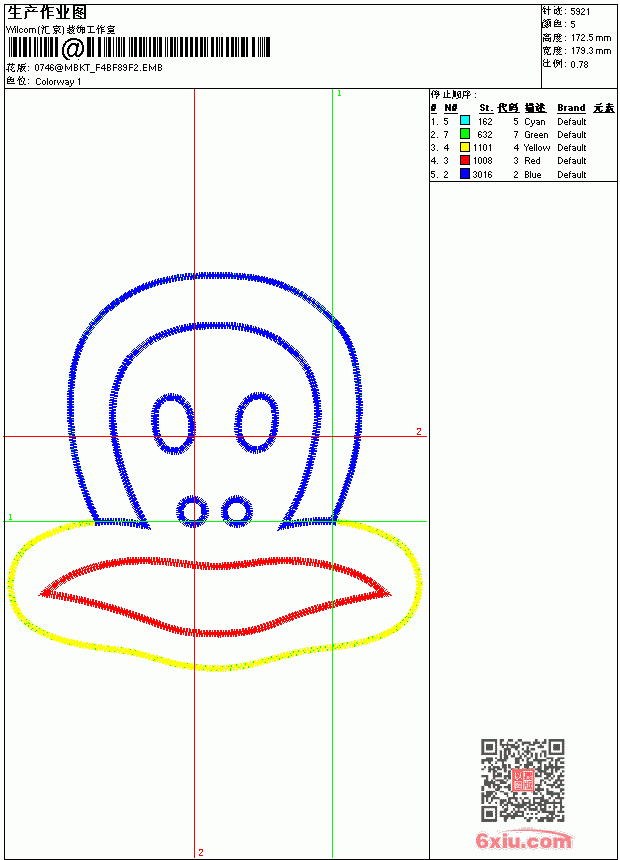Click the yellow color swatch in stop sequence
The image size is (620, 860).
coord(465,147)
